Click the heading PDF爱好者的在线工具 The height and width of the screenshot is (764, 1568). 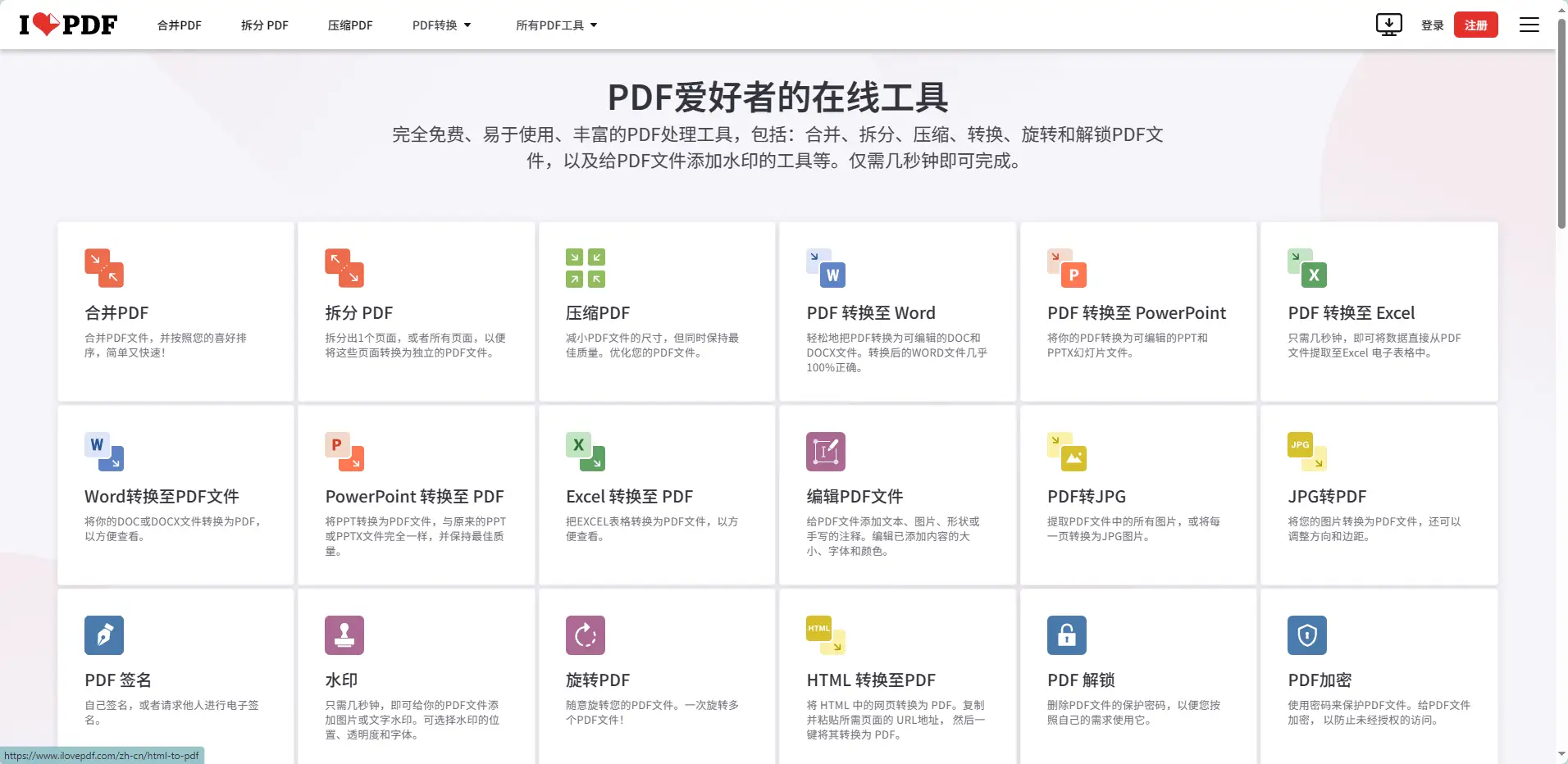pos(777,98)
